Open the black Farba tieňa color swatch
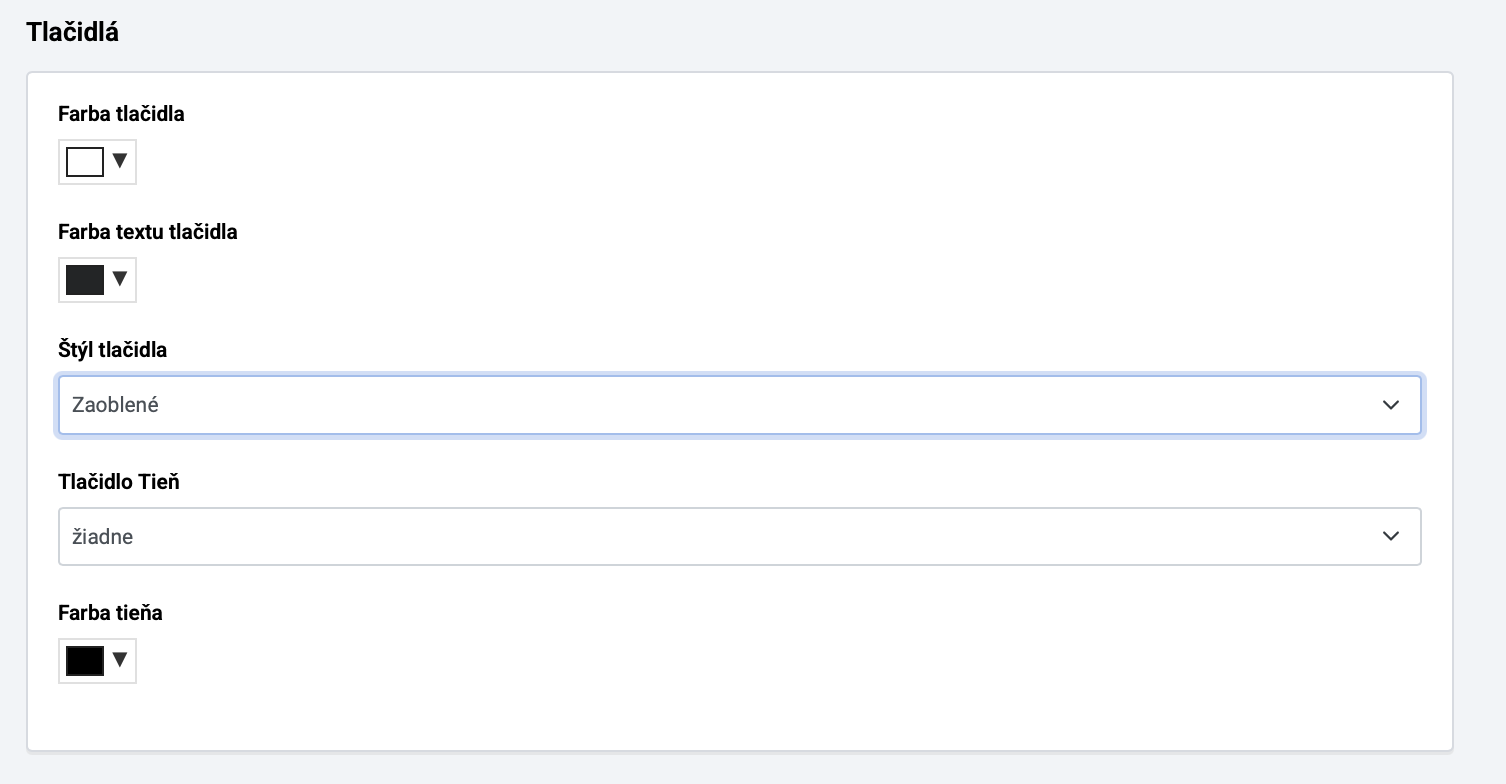Image resolution: width=1506 pixels, height=784 pixels. (85, 660)
